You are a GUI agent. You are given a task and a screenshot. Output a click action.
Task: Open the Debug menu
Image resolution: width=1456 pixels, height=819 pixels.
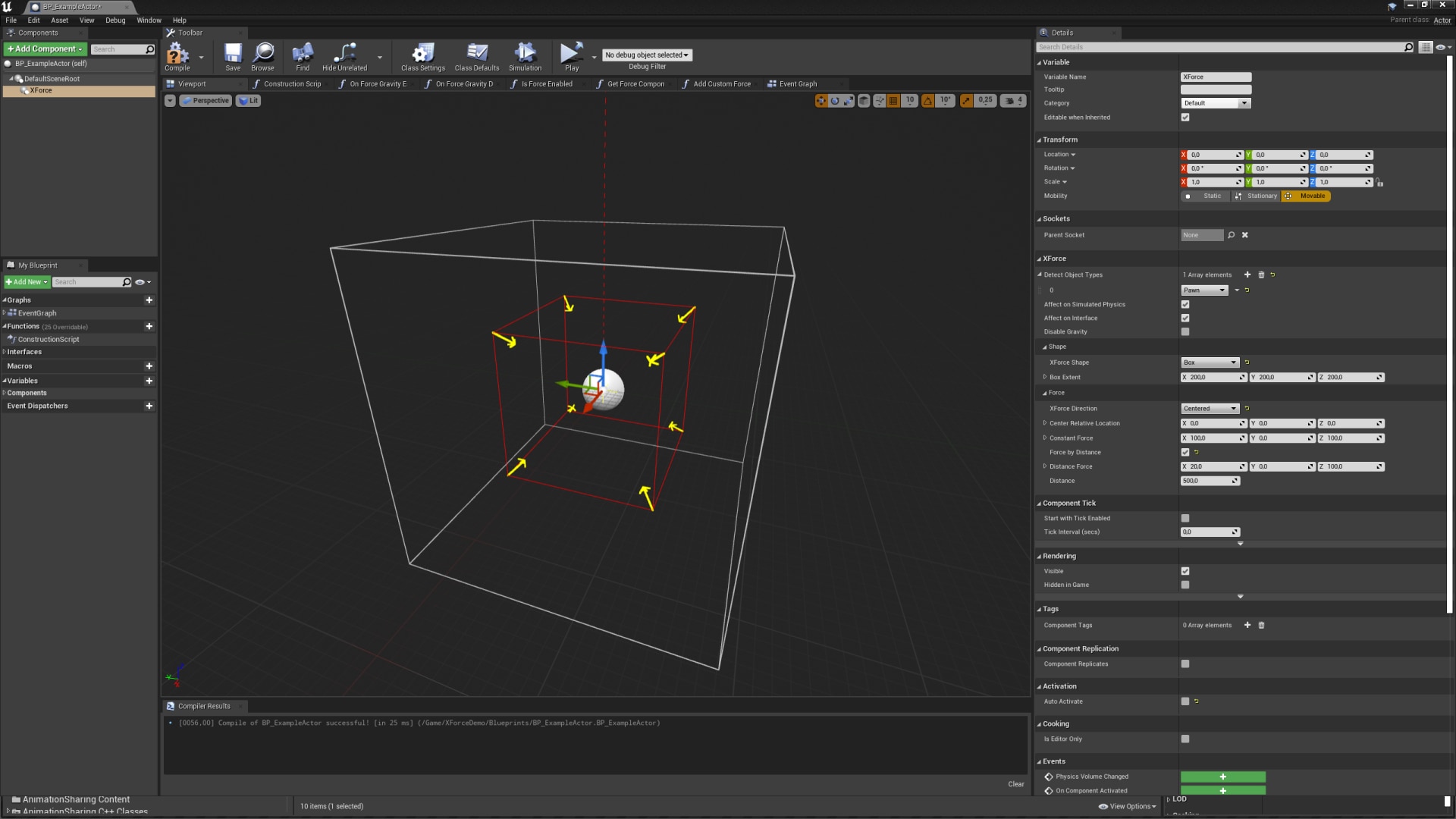115,20
